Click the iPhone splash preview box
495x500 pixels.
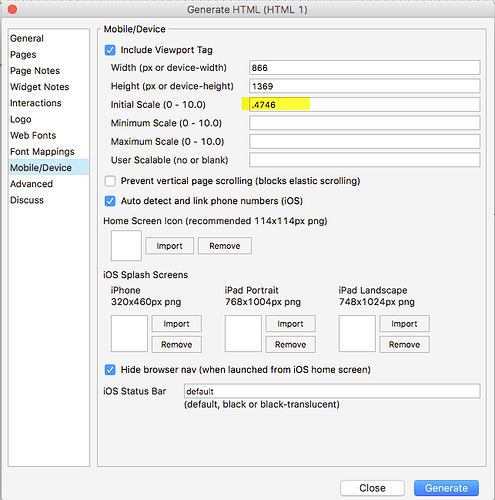pyautogui.click(x=129, y=334)
